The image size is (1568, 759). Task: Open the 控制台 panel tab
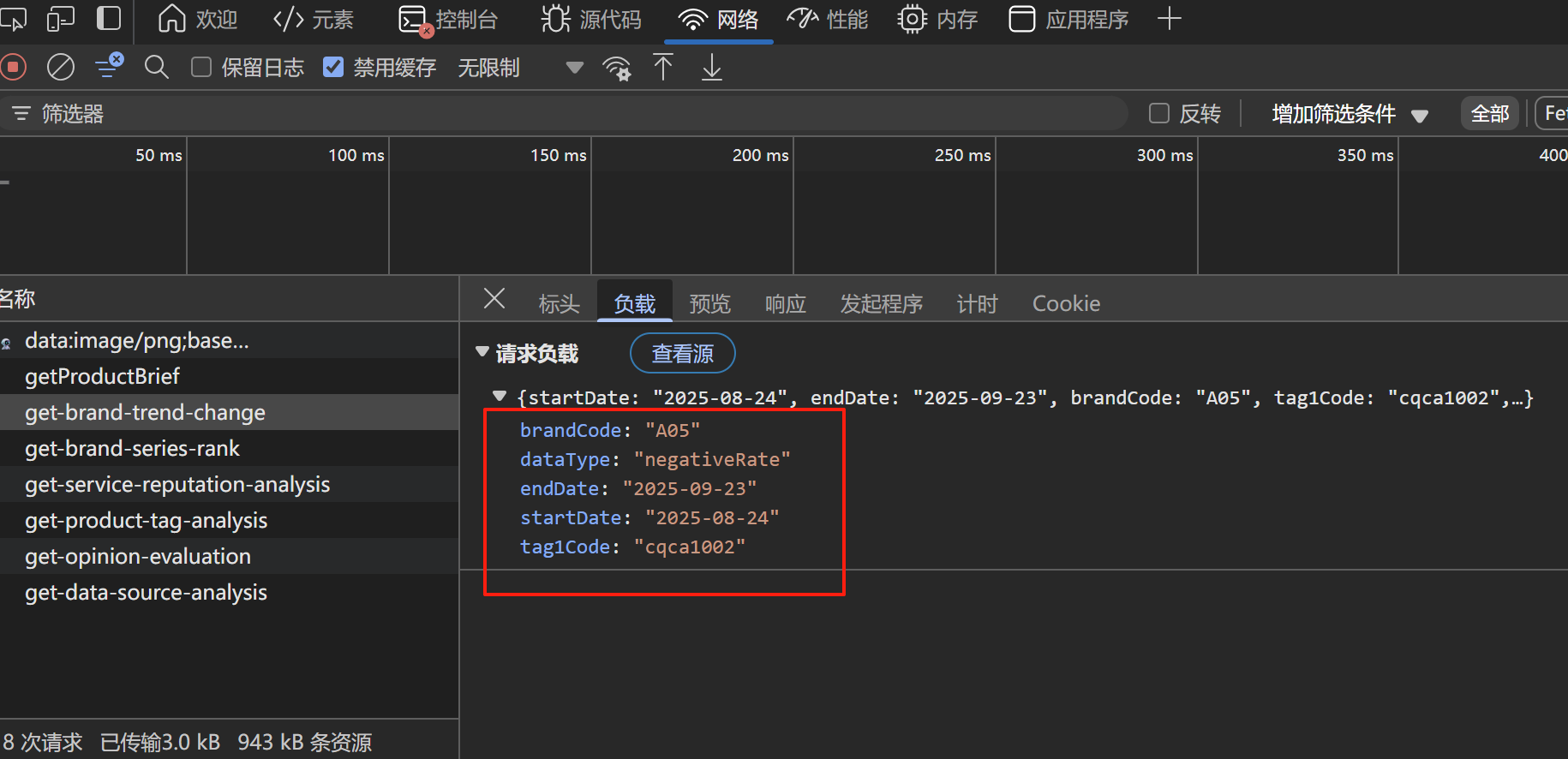[449, 19]
